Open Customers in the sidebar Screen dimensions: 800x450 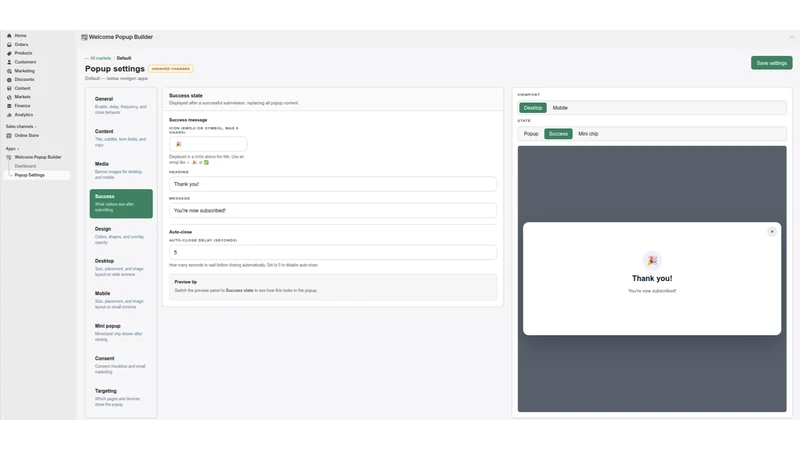coord(25,62)
